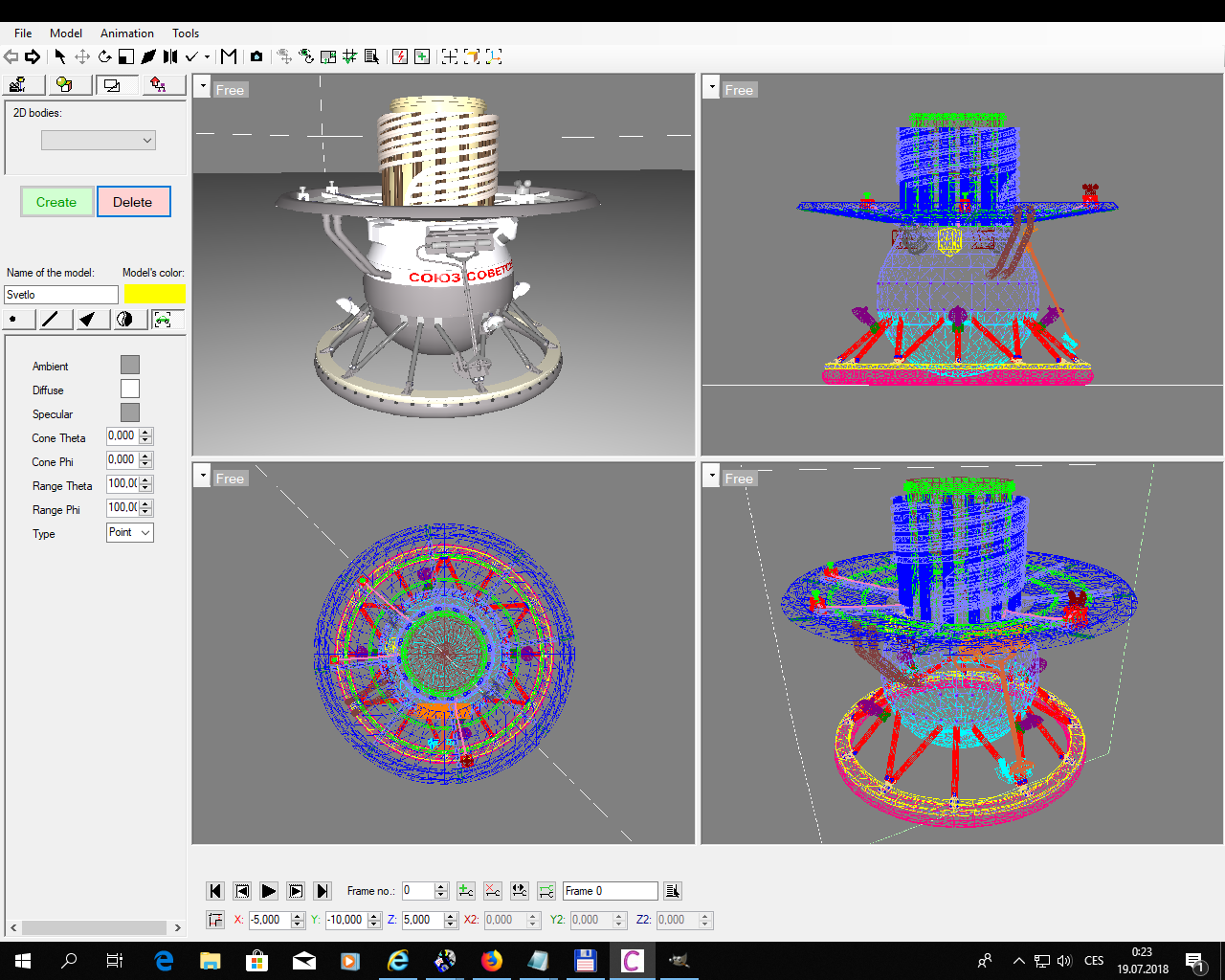
Task: Click the yellow Model's color swatch
Action: 154,295
